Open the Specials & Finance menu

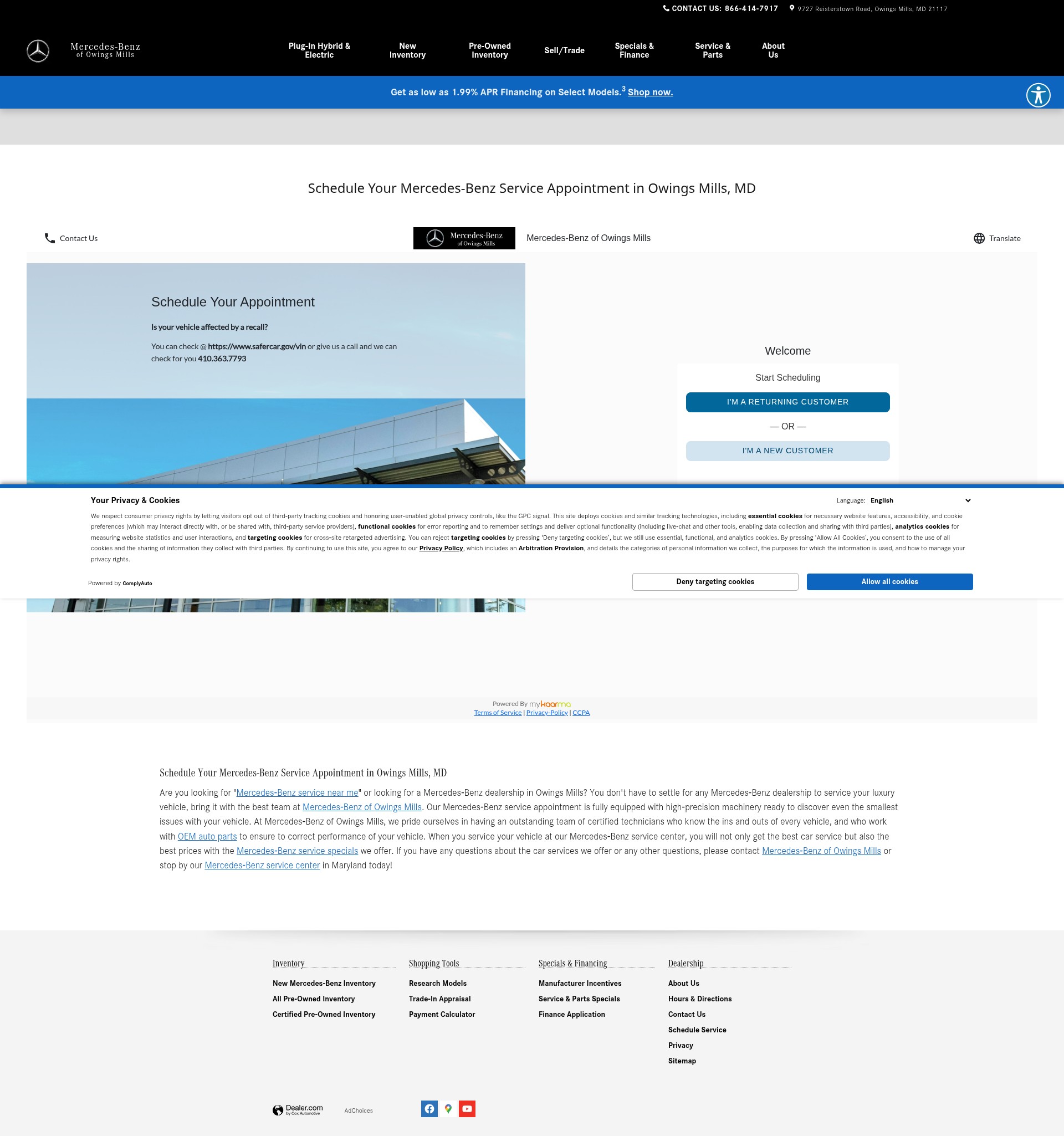[634, 51]
